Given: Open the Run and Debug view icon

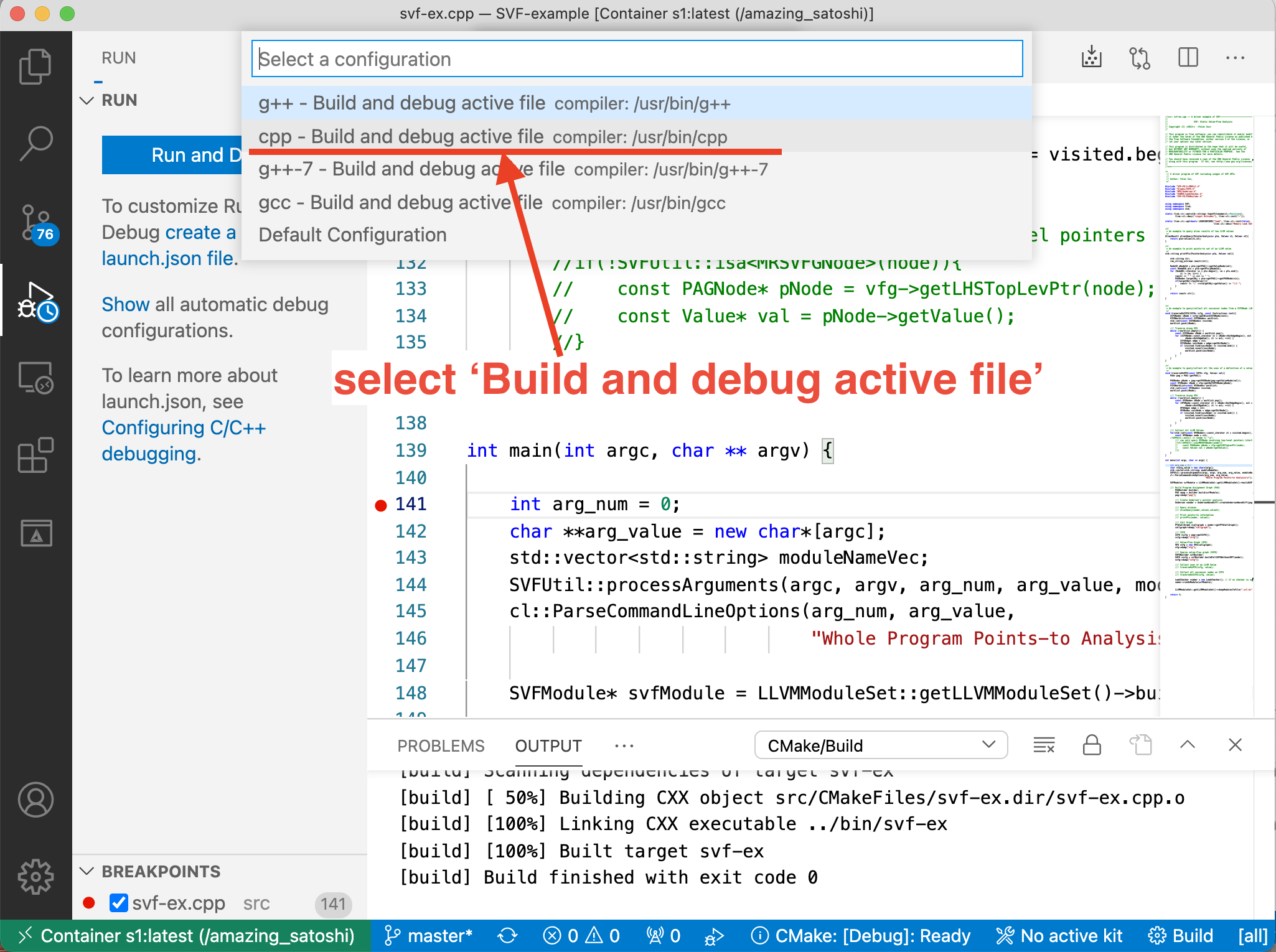Looking at the screenshot, I should pyautogui.click(x=37, y=302).
